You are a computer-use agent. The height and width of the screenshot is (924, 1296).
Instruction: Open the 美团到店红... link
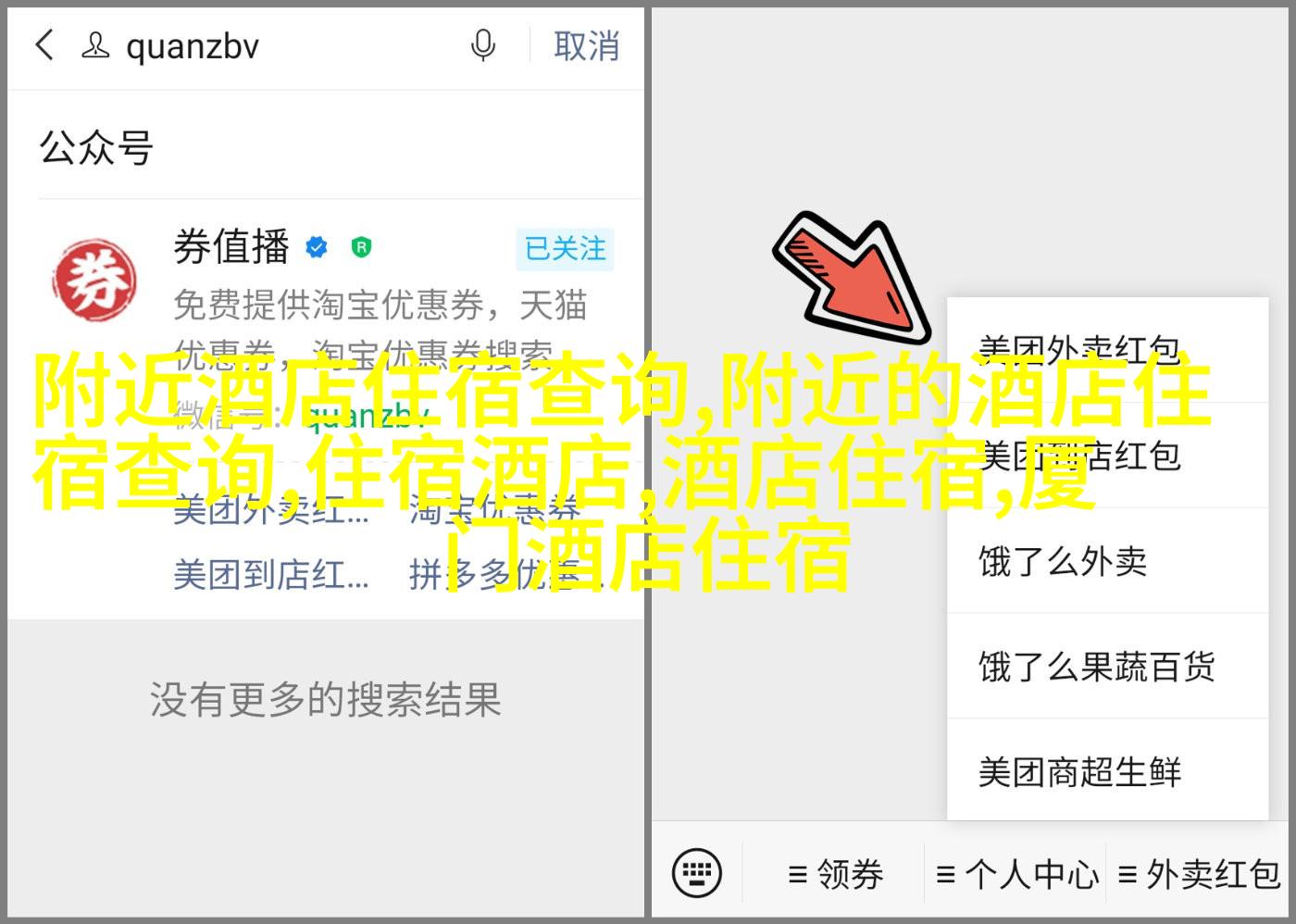click(271, 575)
